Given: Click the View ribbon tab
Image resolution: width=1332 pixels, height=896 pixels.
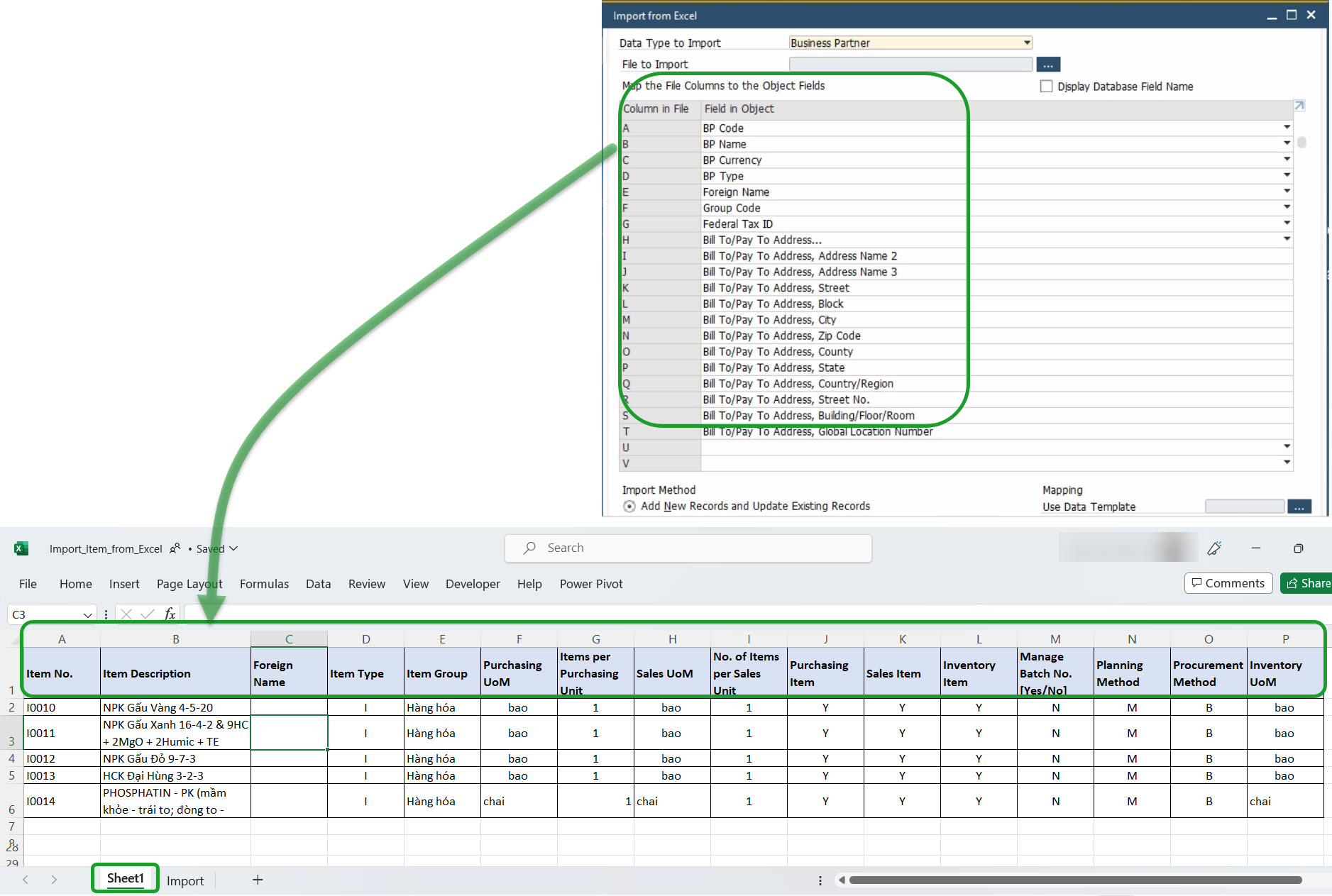Looking at the screenshot, I should click(416, 584).
